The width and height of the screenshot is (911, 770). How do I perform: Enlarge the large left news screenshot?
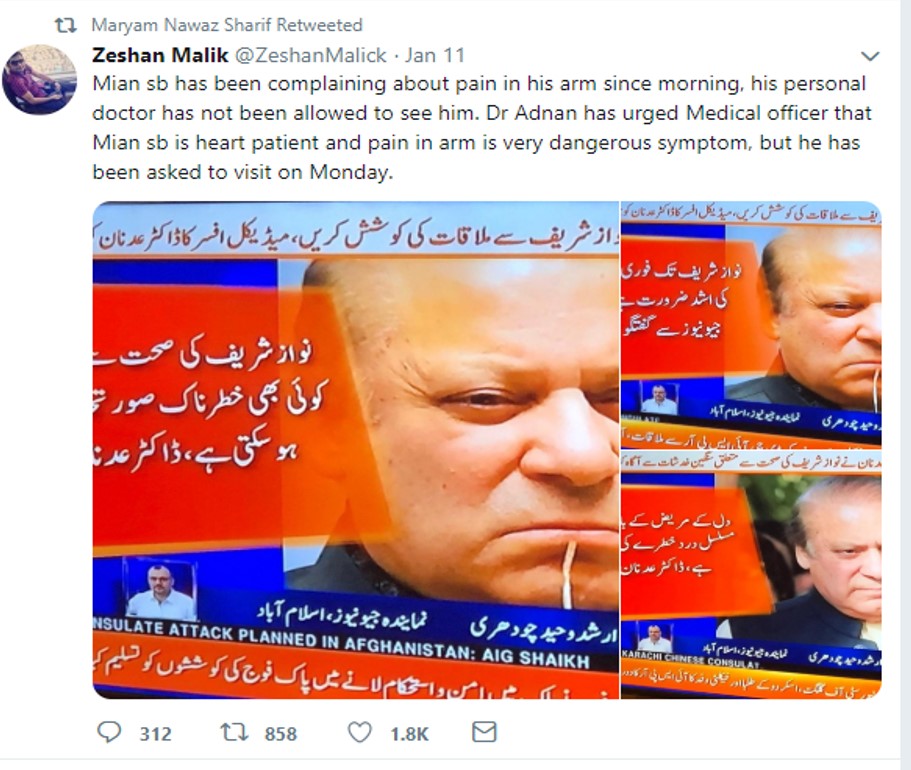[356, 450]
